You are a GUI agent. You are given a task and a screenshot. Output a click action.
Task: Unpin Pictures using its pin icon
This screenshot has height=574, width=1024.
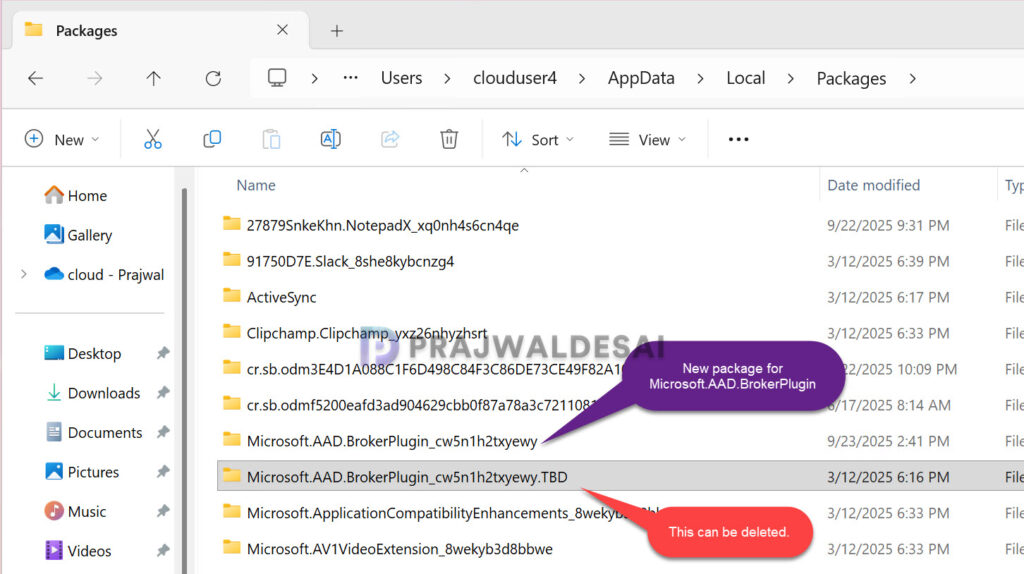(163, 471)
